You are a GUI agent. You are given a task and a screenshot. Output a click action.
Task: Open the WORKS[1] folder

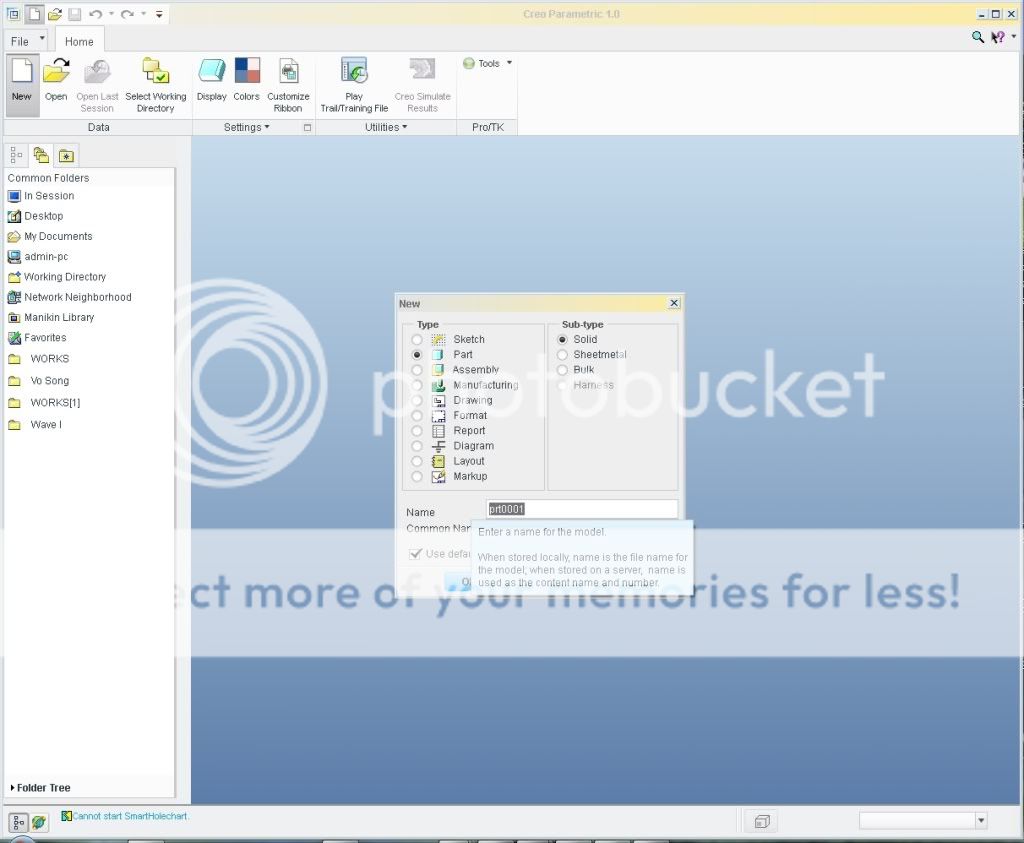click(44, 403)
